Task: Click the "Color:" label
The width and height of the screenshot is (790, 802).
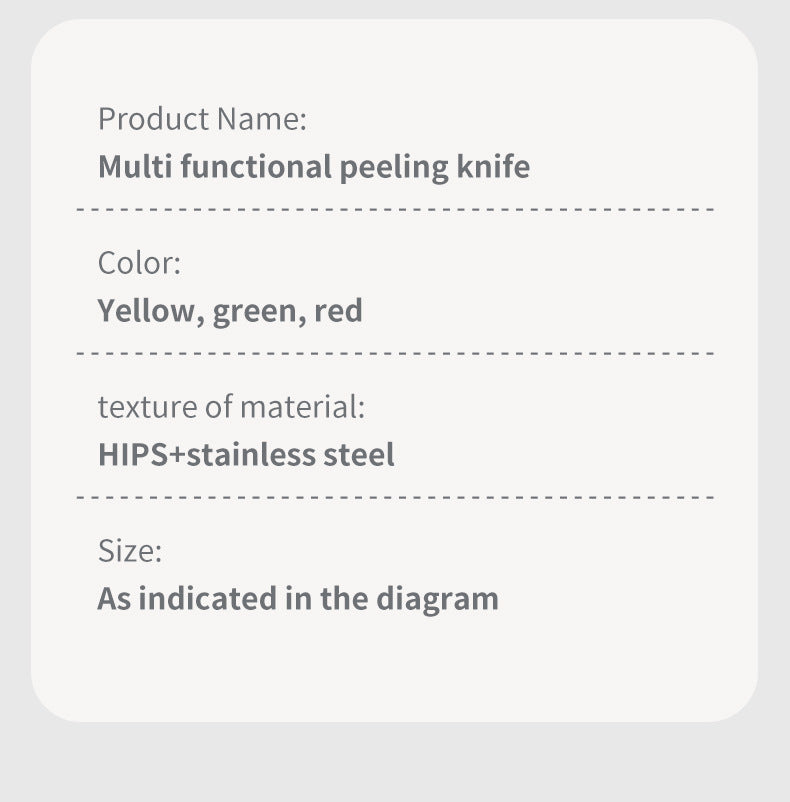Action: (139, 263)
